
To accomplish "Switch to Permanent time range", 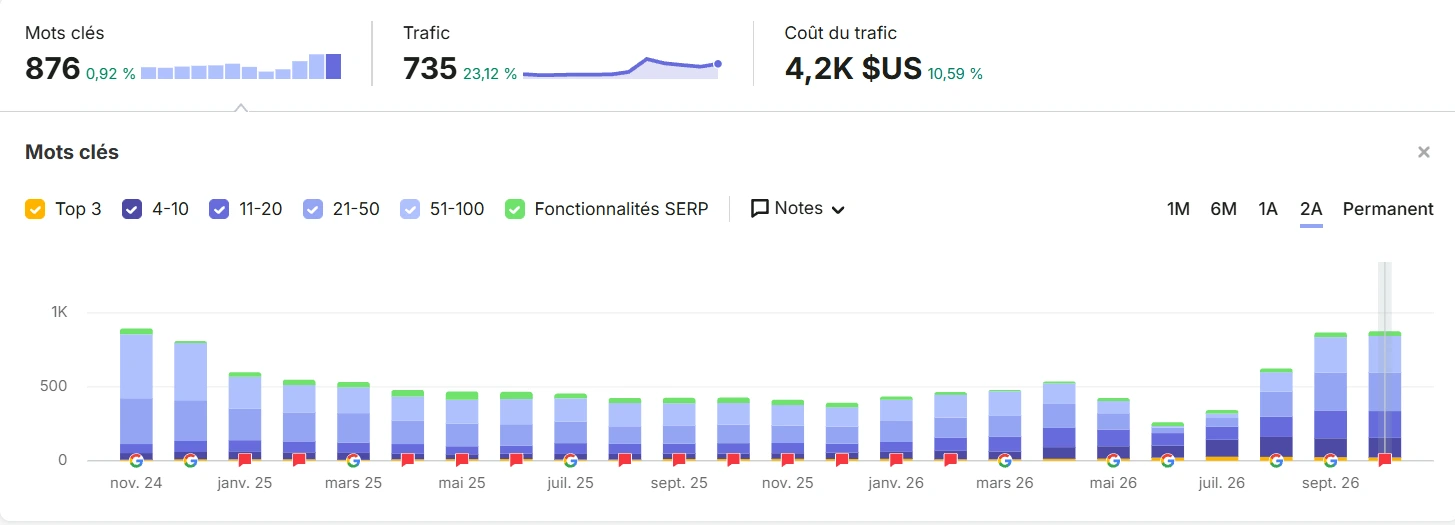I will 1388,209.
